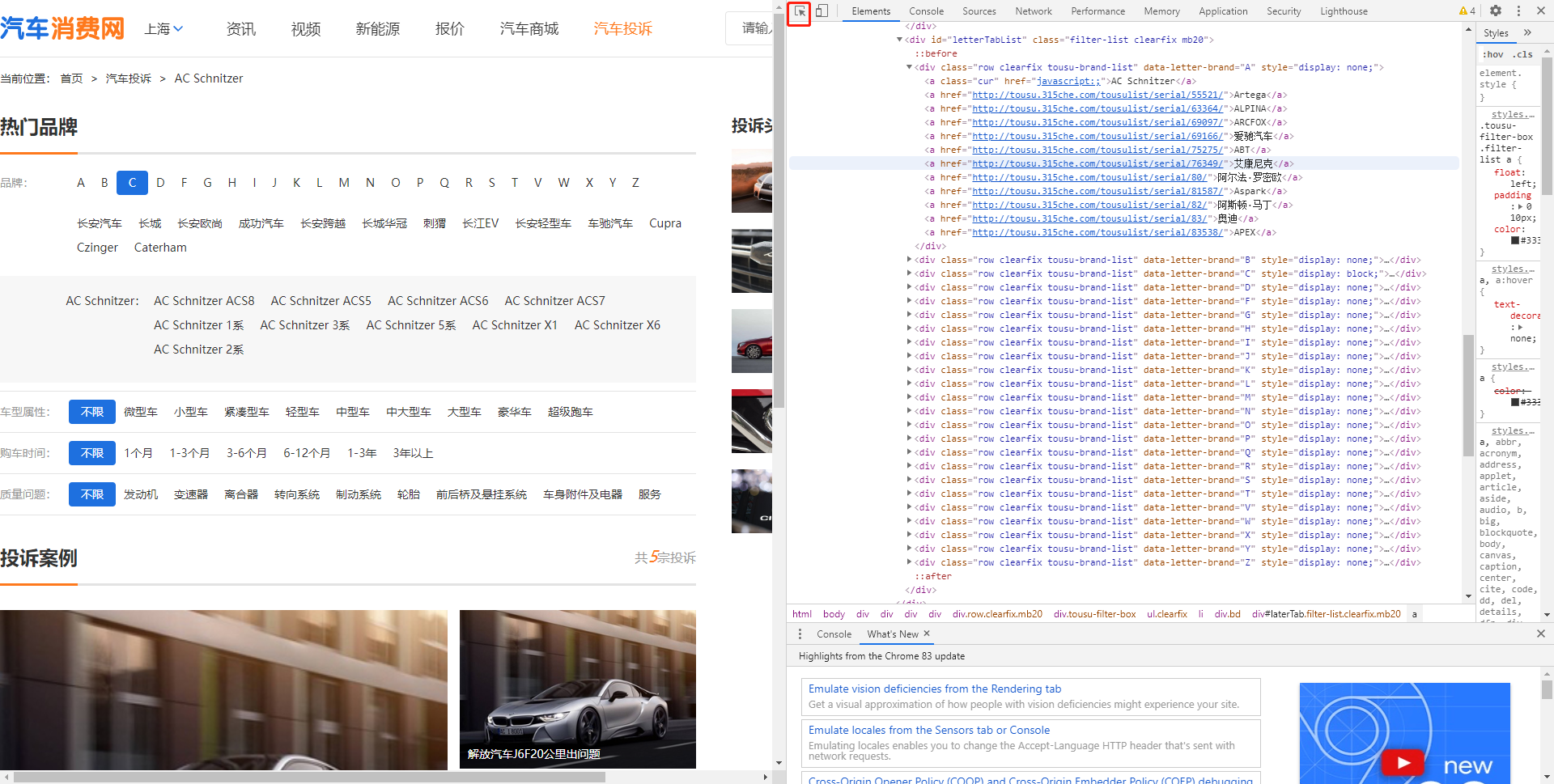1554x784 pixels.
Task: Switch to the Console tab
Action: tap(926, 11)
